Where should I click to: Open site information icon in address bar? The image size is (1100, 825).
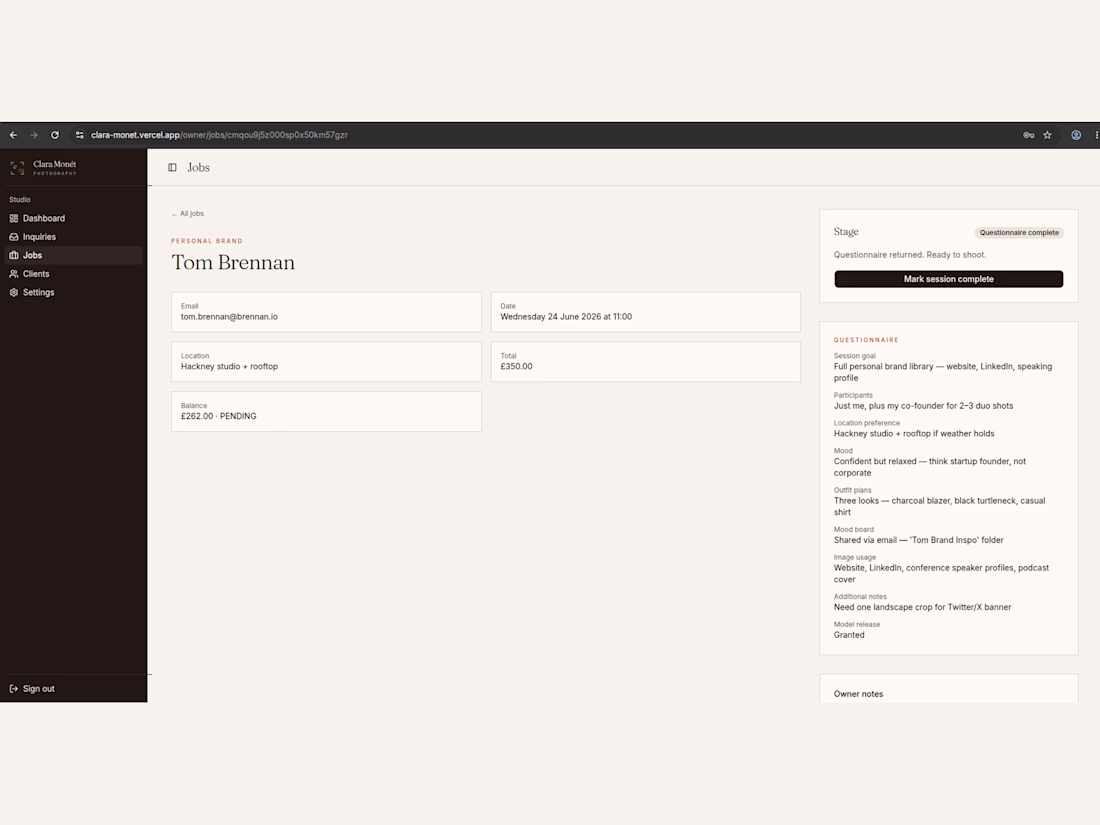point(79,135)
